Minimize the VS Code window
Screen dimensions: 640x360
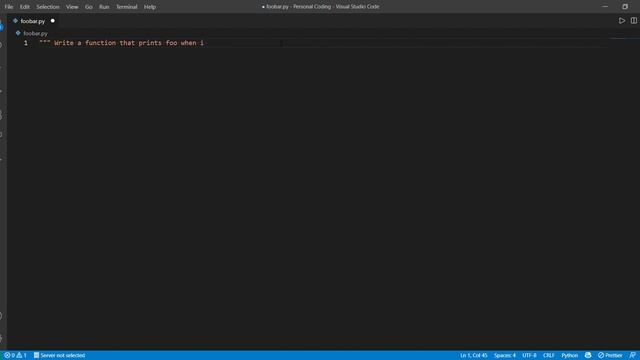605,7
